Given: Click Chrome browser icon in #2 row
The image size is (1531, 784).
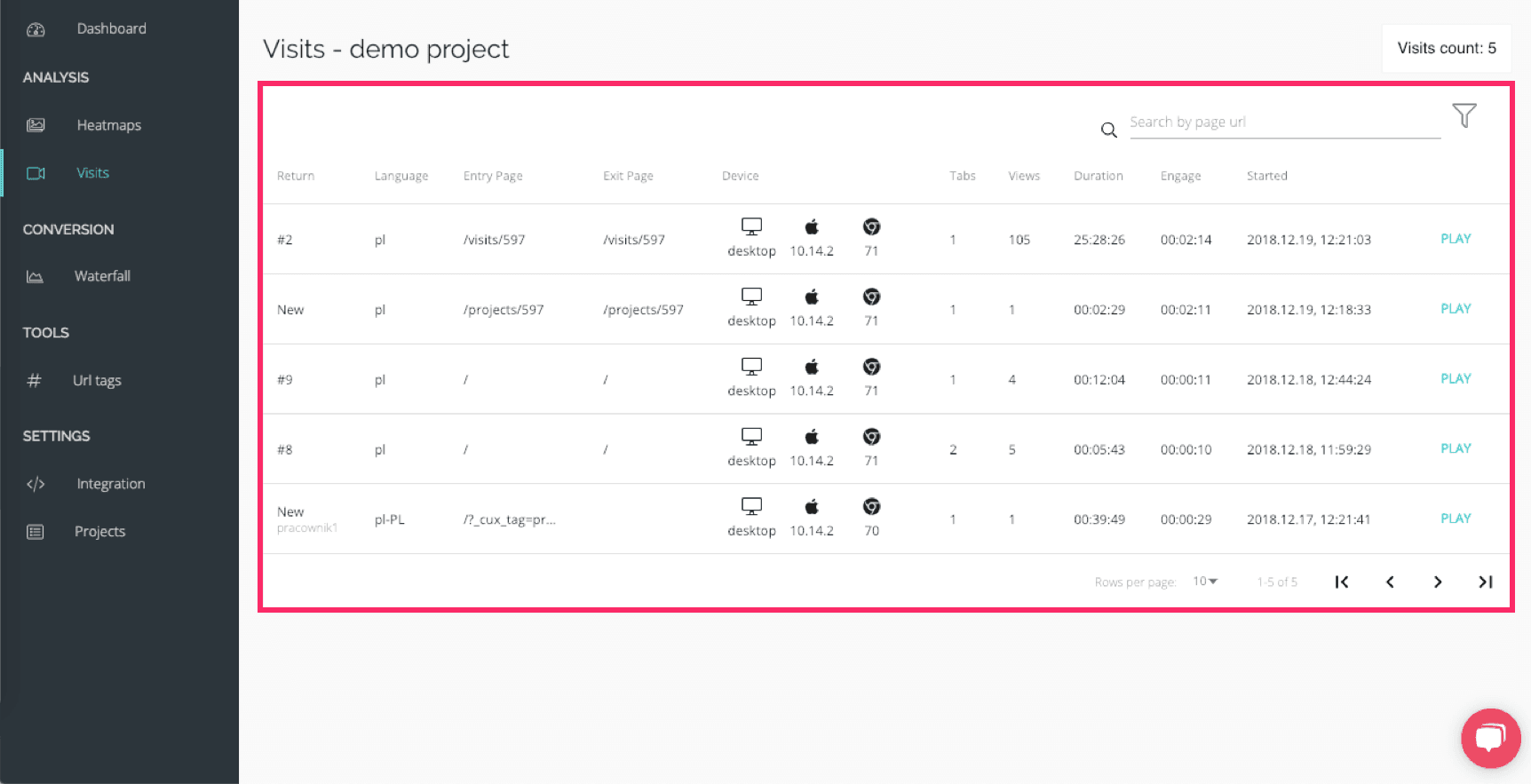Looking at the screenshot, I should tap(872, 226).
